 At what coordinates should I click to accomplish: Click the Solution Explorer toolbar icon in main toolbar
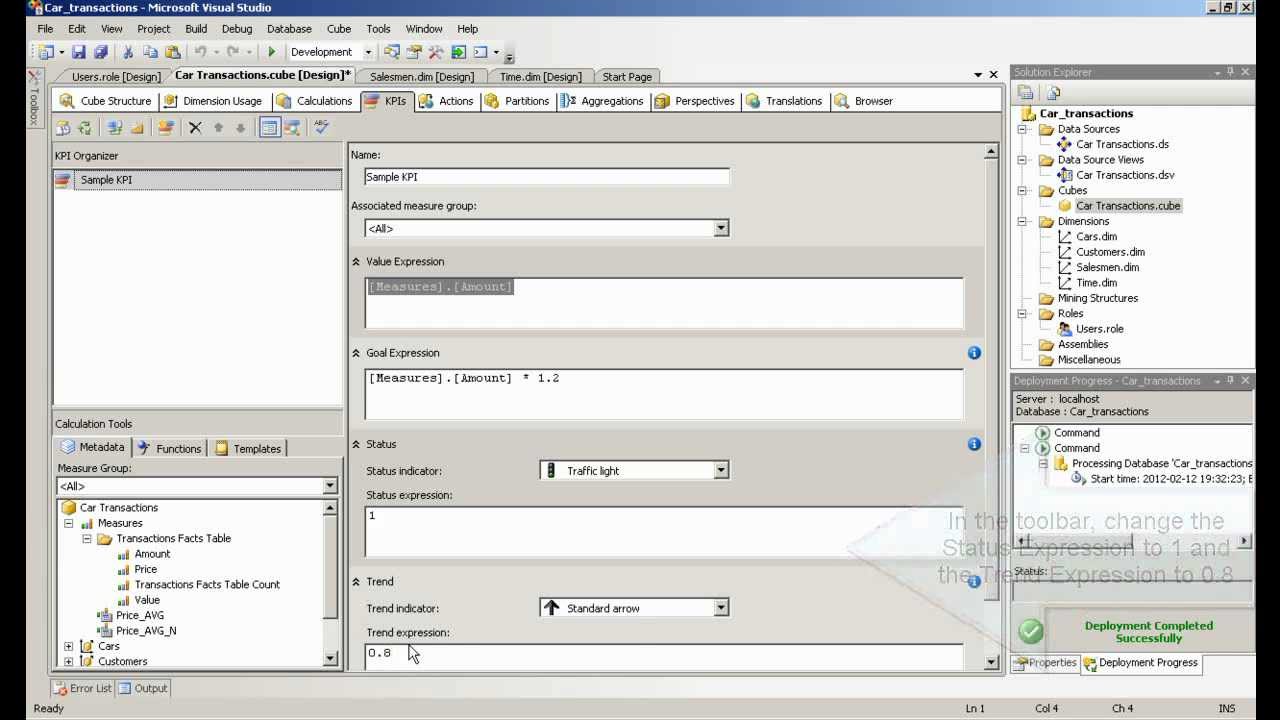click(391, 52)
